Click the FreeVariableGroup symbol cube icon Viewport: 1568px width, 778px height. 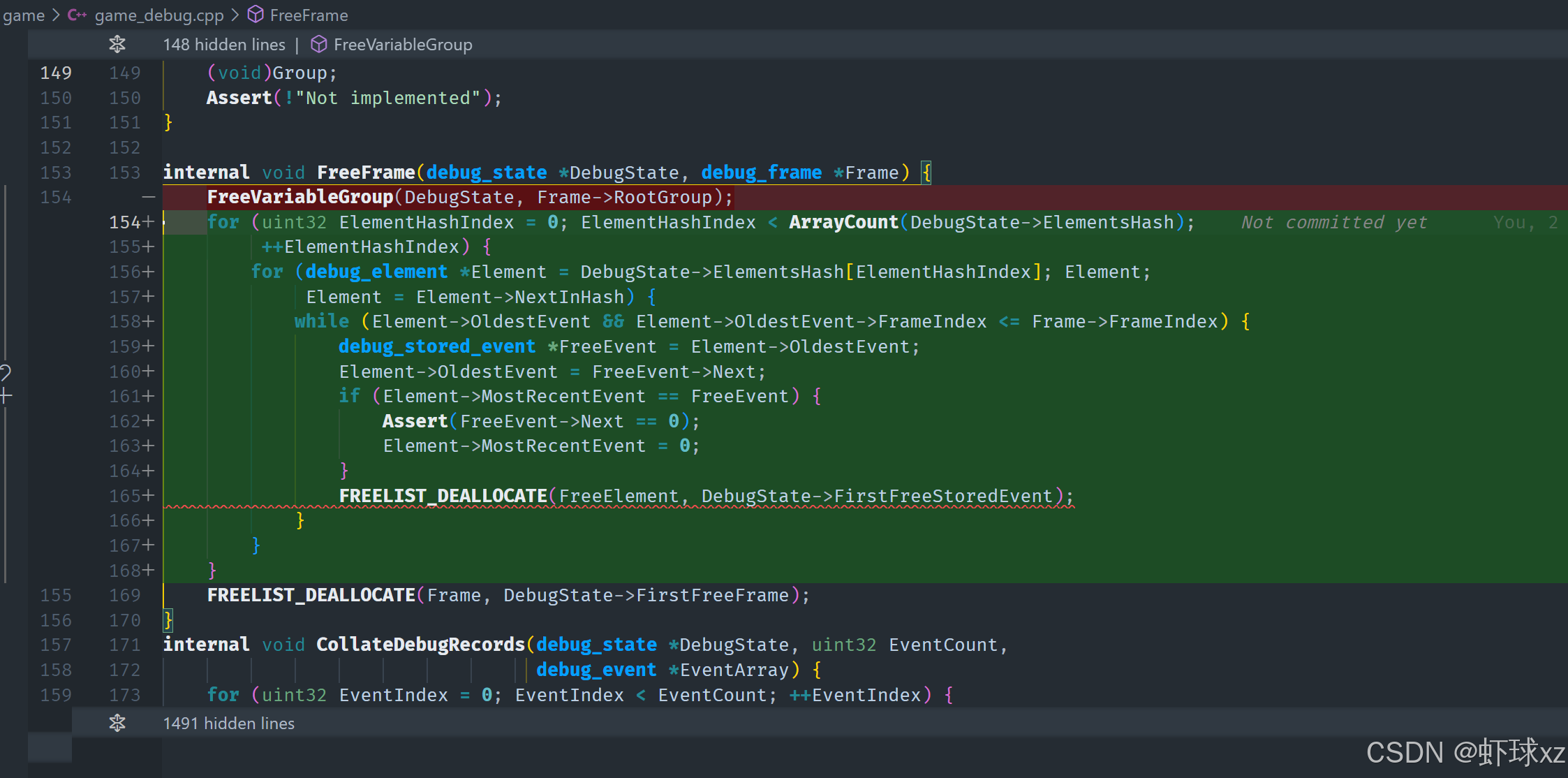point(319,45)
